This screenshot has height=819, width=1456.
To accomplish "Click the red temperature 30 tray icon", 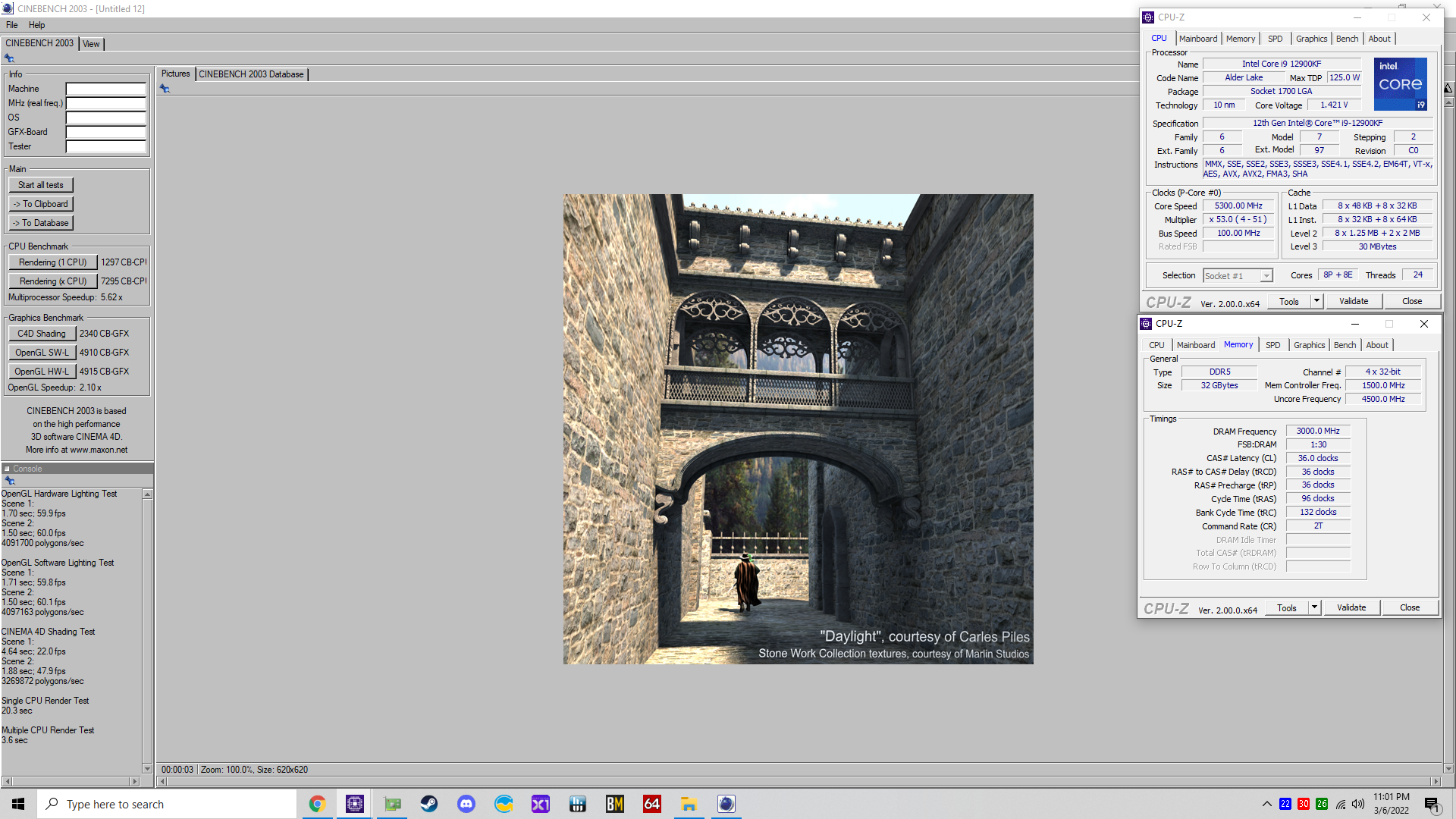I will tap(1304, 804).
